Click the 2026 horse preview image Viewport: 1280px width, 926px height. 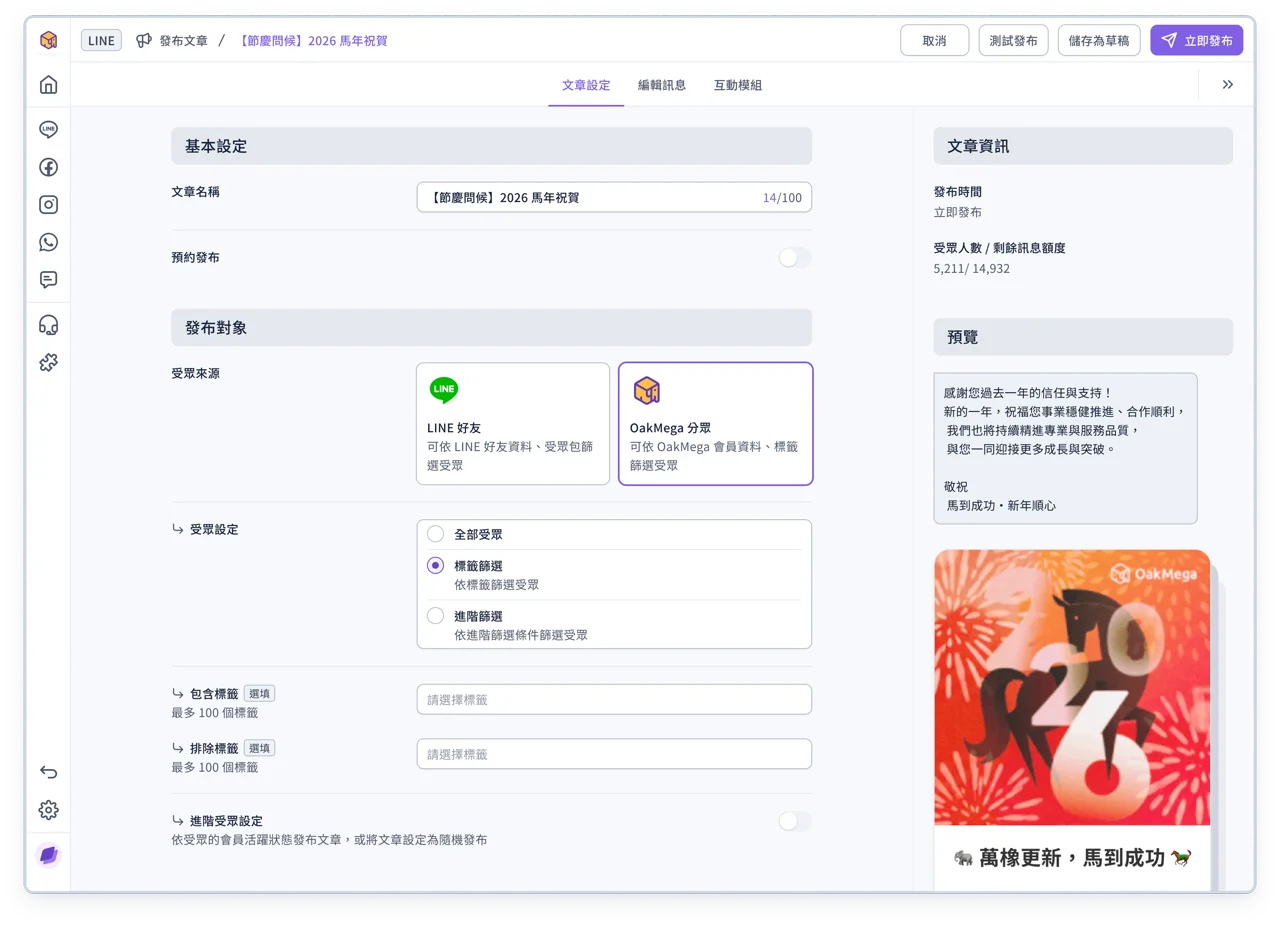pos(1072,688)
